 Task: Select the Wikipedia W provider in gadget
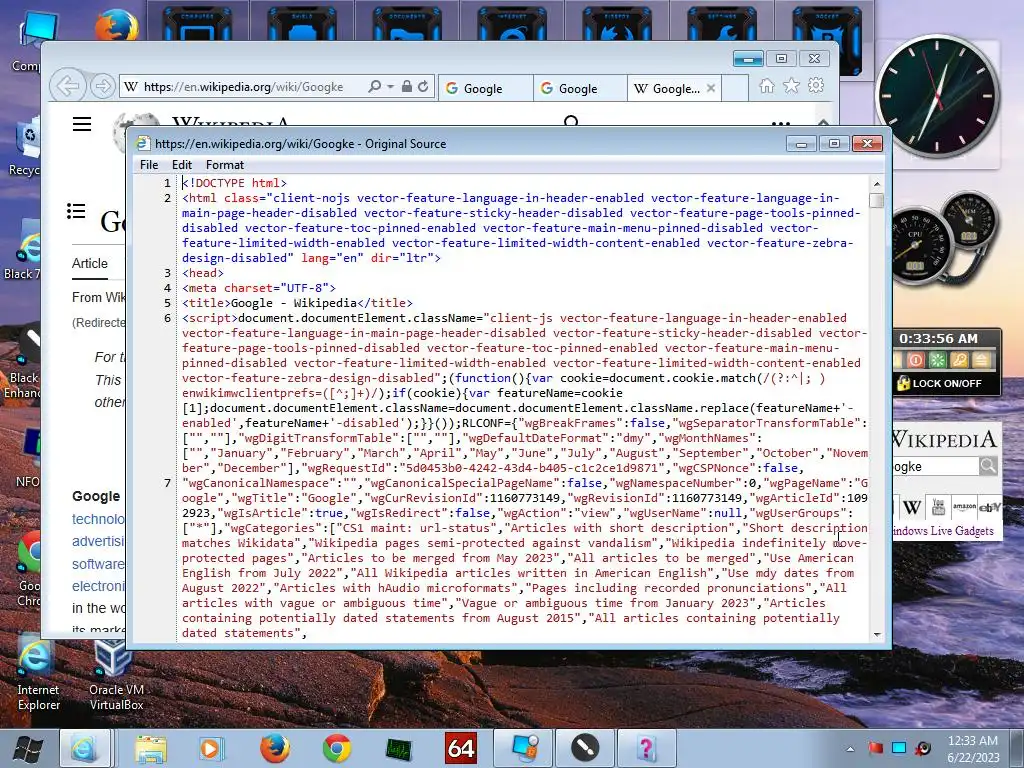(912, 507)
